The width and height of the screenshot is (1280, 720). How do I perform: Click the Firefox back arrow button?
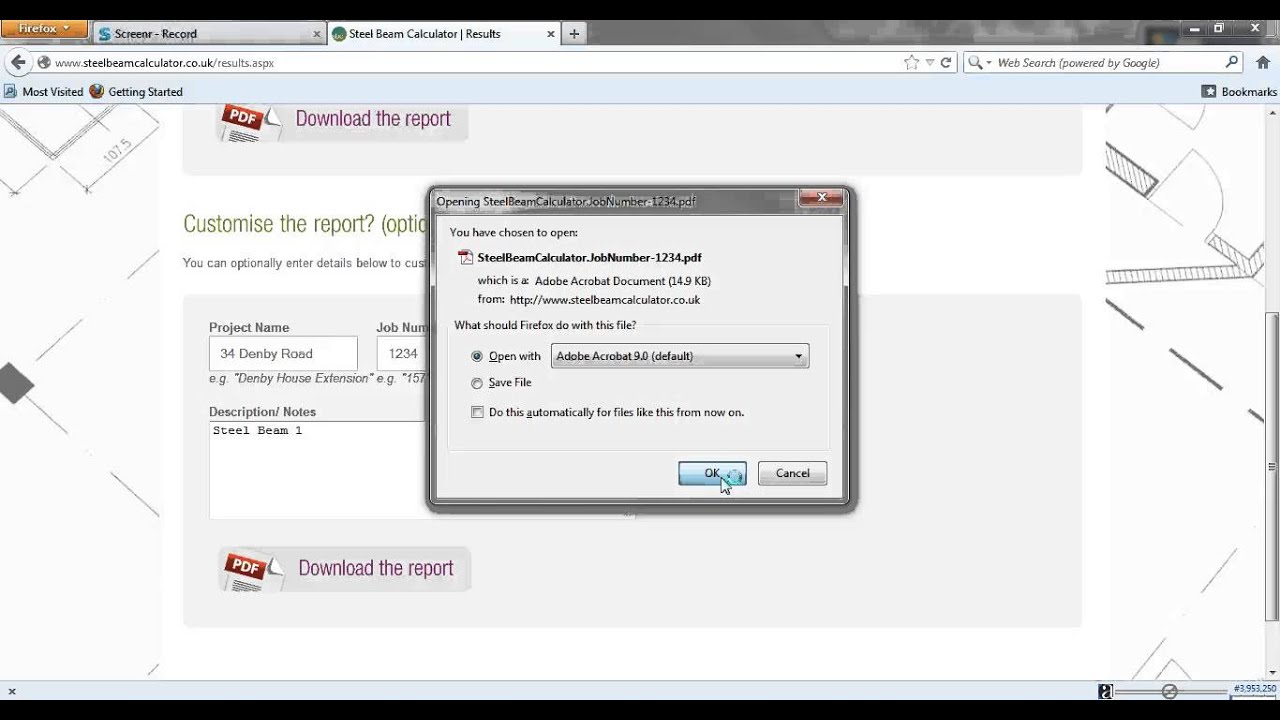click(x=18, y=62)
